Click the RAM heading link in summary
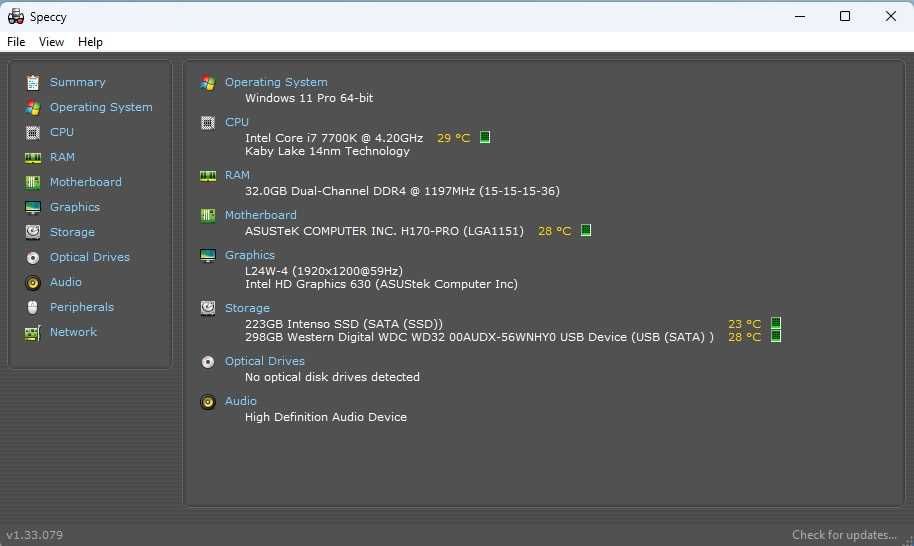 click(x=237, y=175)
